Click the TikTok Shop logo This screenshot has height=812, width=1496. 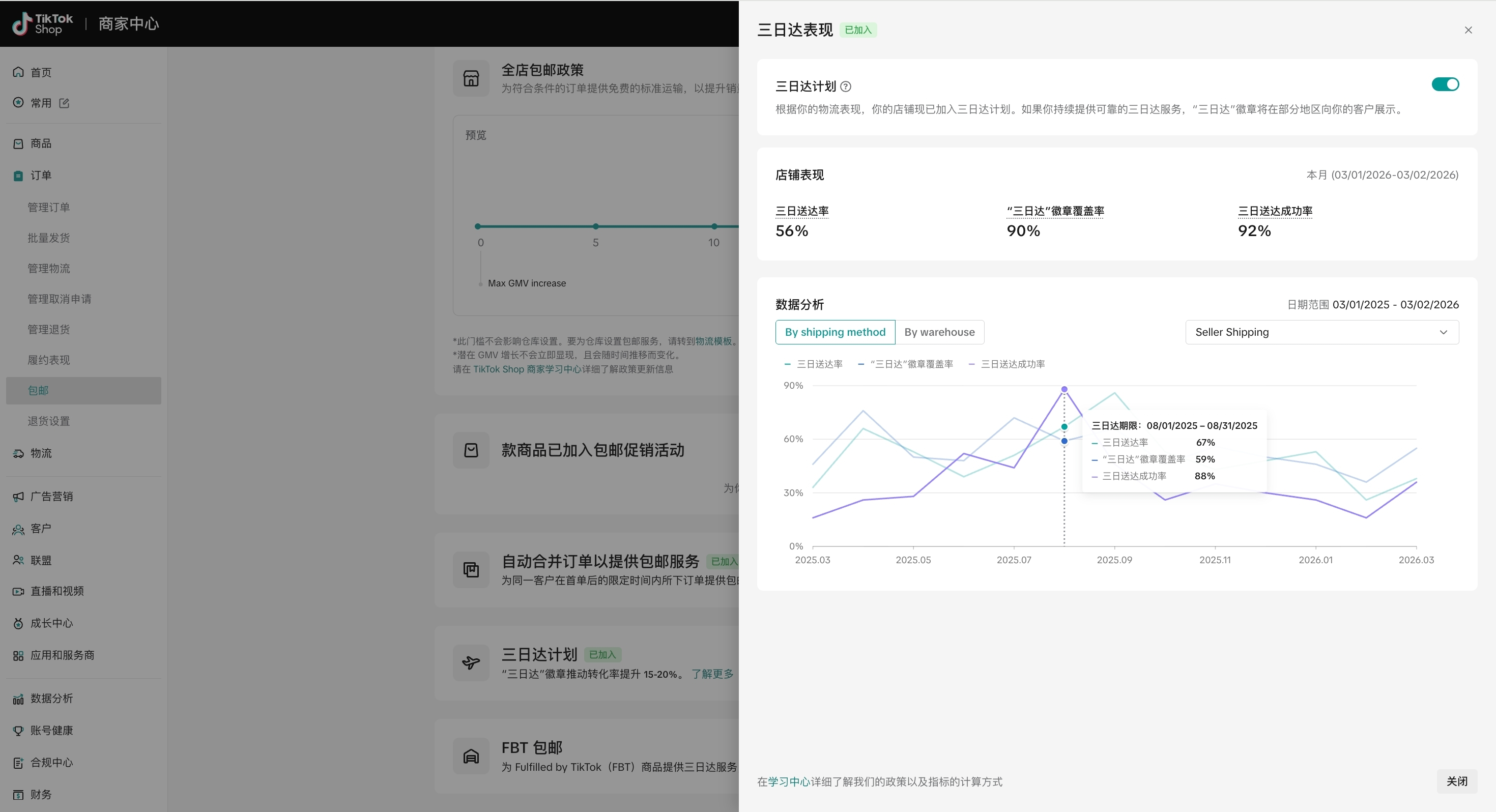(x=42, y=24)
